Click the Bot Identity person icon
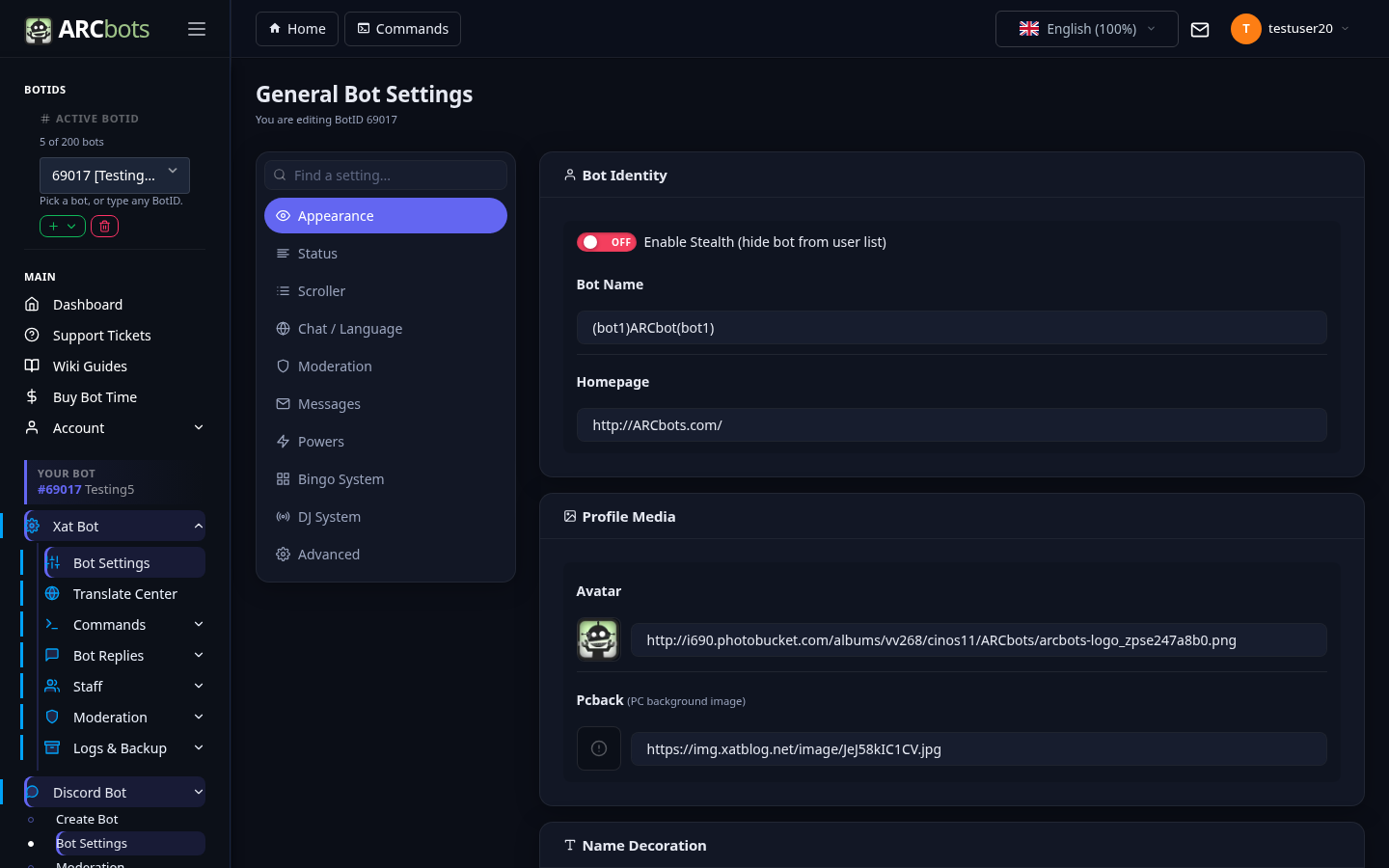The height and width of the screenshot is (868, 1389). click(x=570, y=175)
